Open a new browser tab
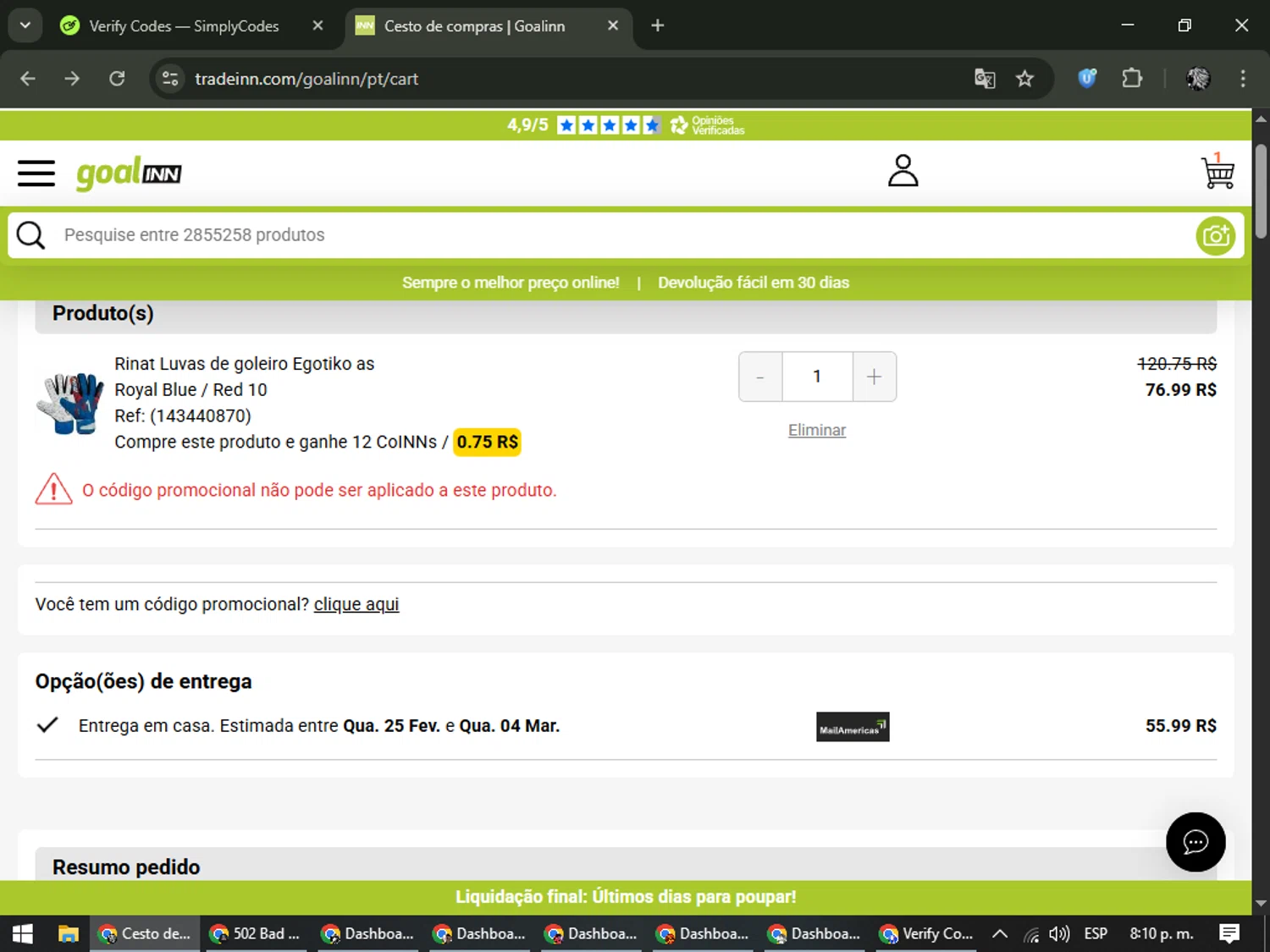1270x952 pixels. [657, 25]
